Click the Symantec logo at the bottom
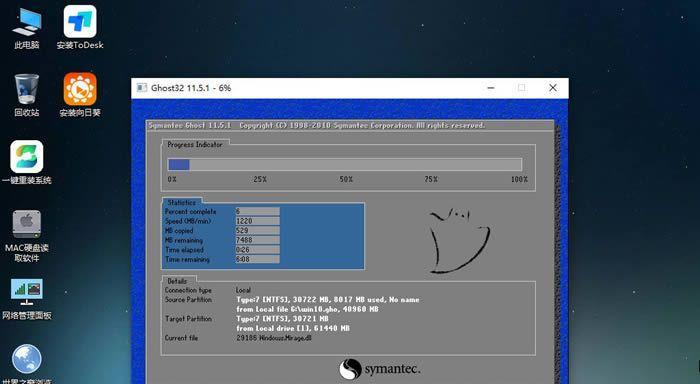The width and height of the screenshot is (700, 384). pos(379,369)
